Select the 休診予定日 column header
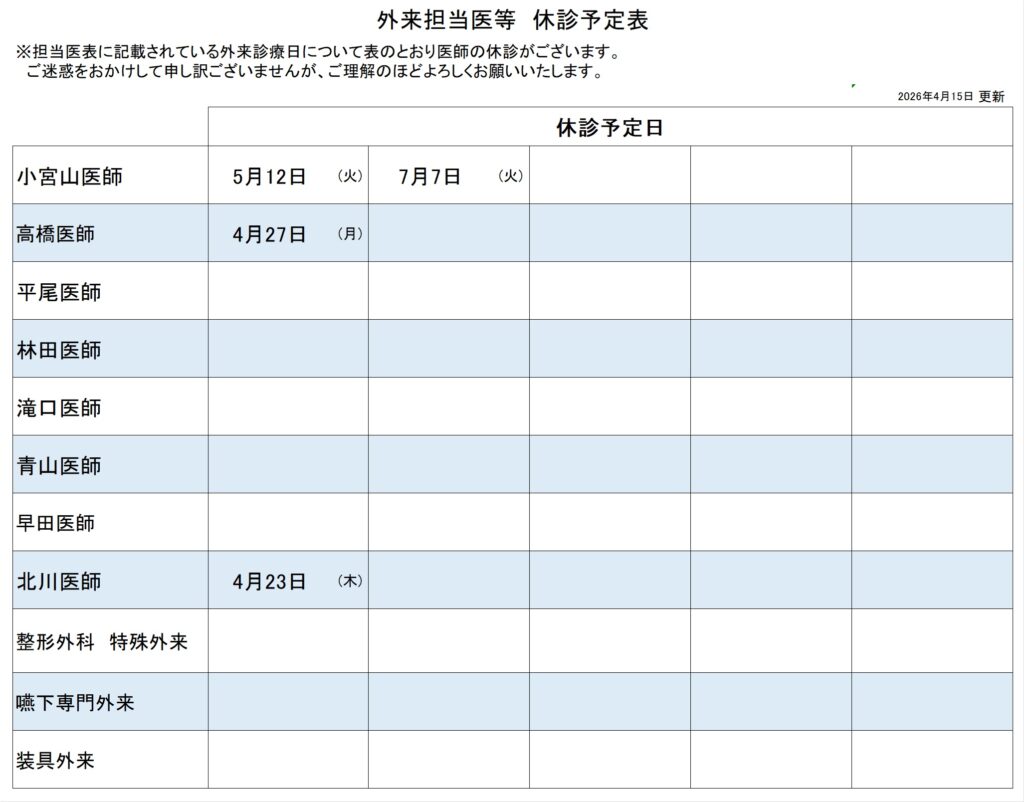The image size is (1024, 802). (x=609, y=128)
